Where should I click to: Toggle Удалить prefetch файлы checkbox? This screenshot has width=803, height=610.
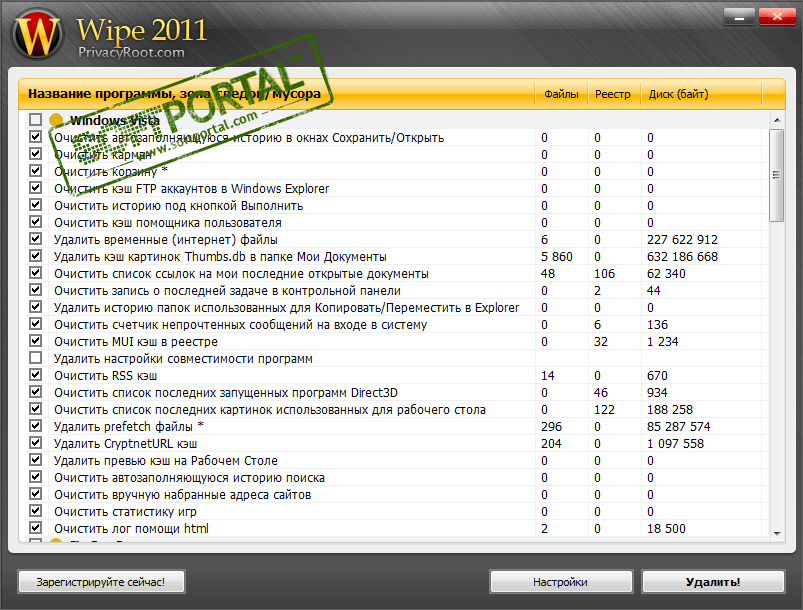click(35, 426)
